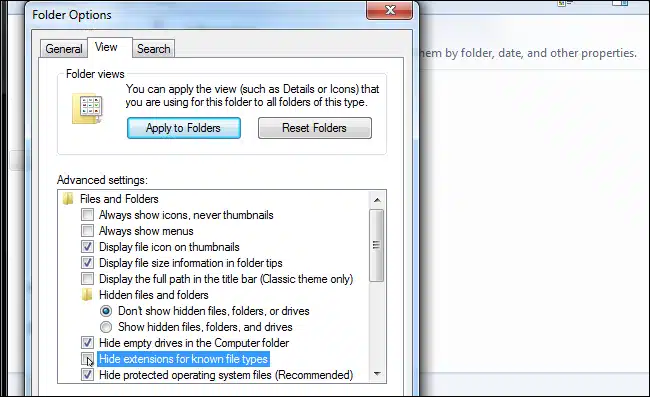Uncheck Hide empty drives in the Computer folder
The height and width of the screenshot is (397, 650).
[x=87, y=343]
